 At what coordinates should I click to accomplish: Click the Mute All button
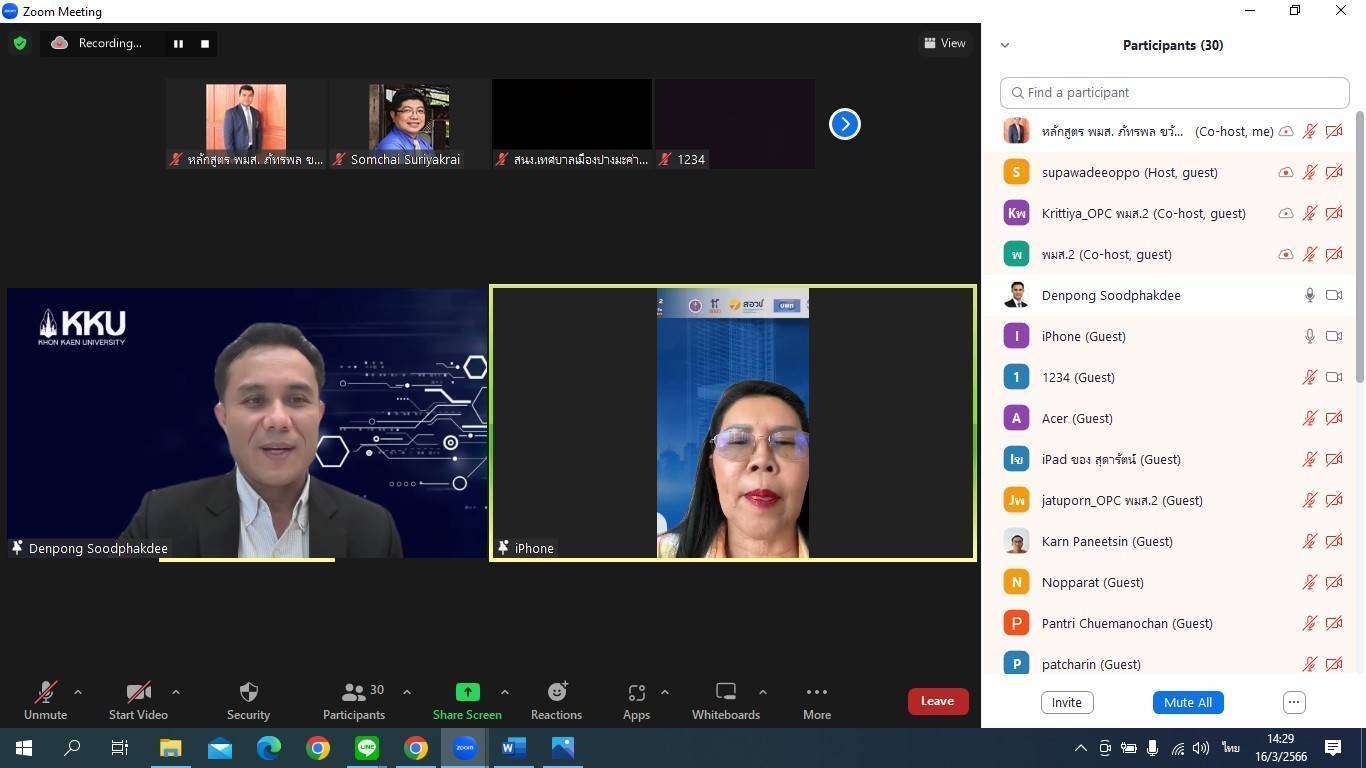click(x=1188, y=702)
